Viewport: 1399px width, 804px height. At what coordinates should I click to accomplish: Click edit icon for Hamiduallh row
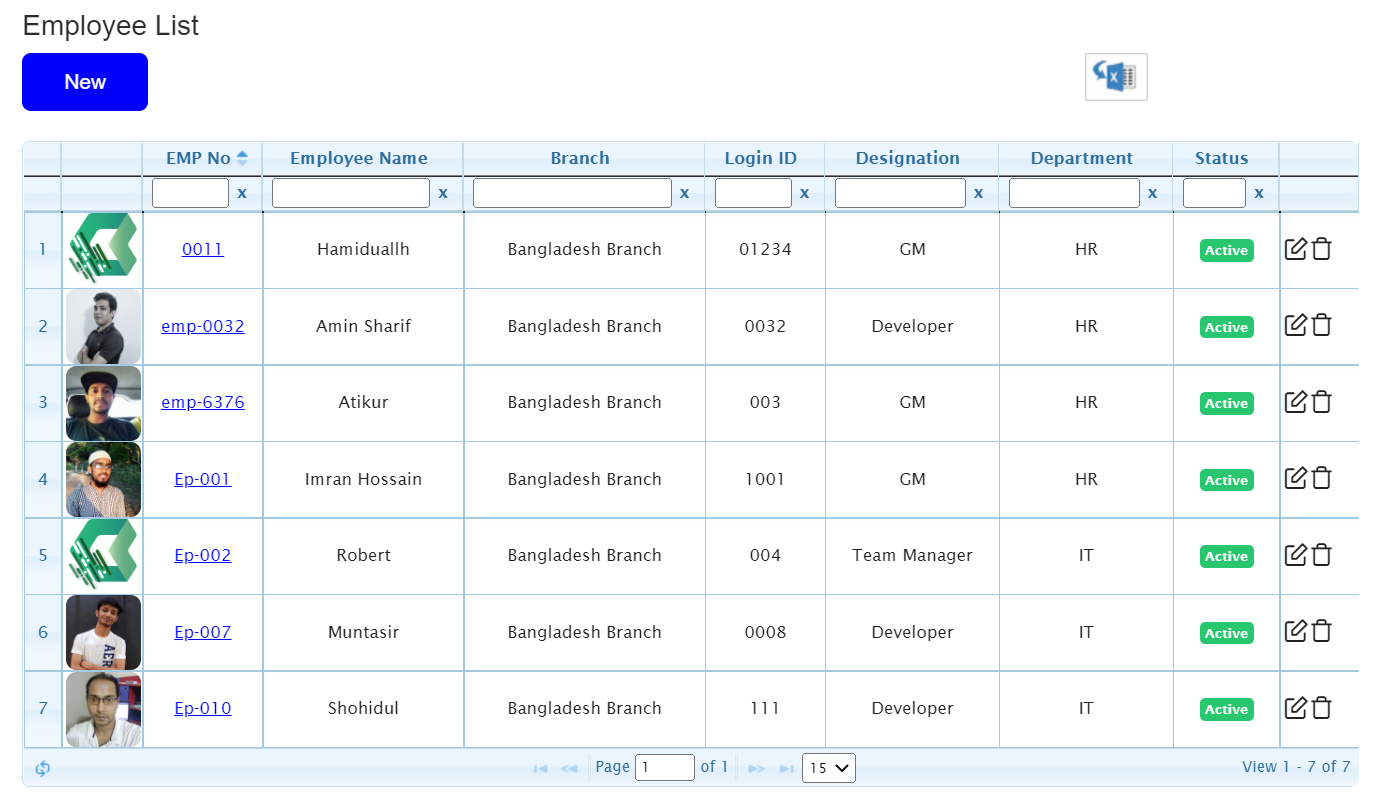(x=1295, y=249)
